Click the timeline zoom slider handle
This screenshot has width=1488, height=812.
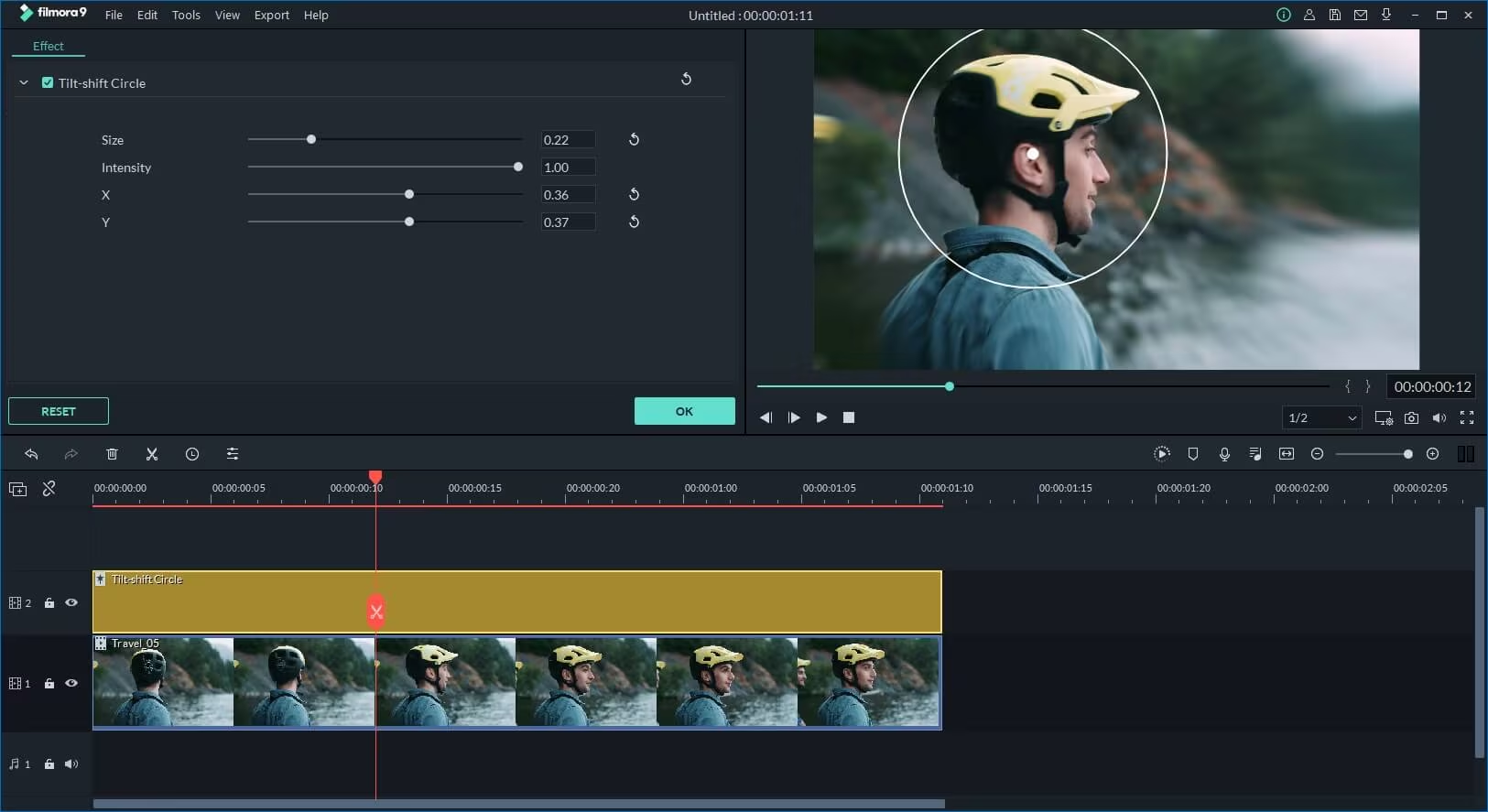point(1408,454)
